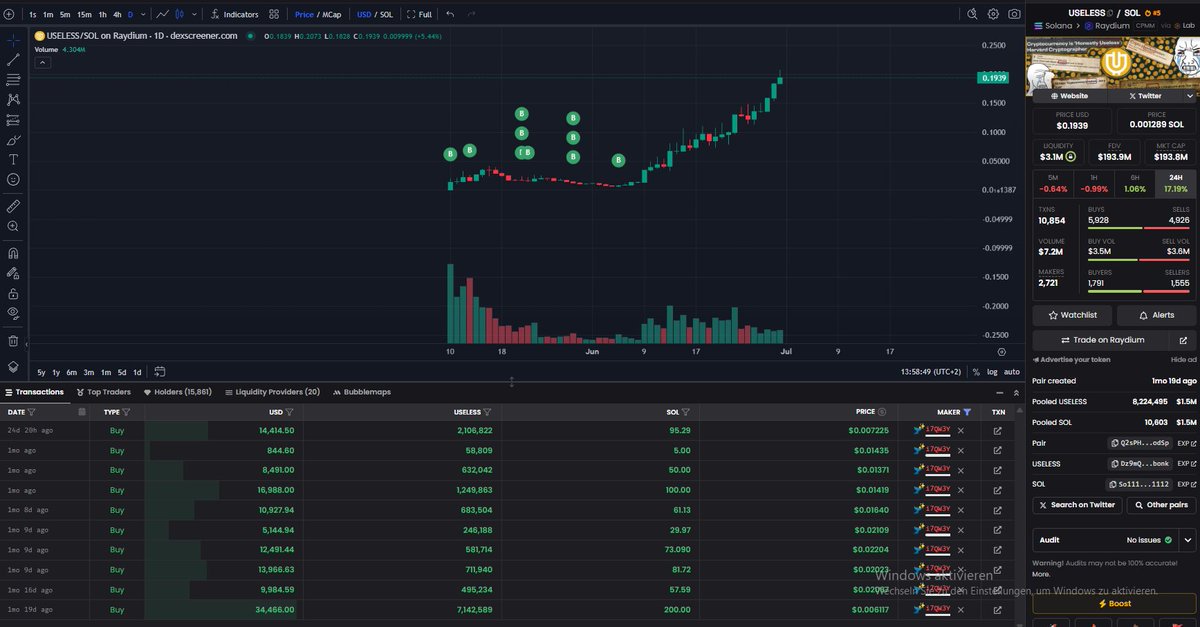The height and width of the screenshot is (627, 1200).
Task: Open the Transactions tab
Action: pyautogui.click(x=34, y=392)
